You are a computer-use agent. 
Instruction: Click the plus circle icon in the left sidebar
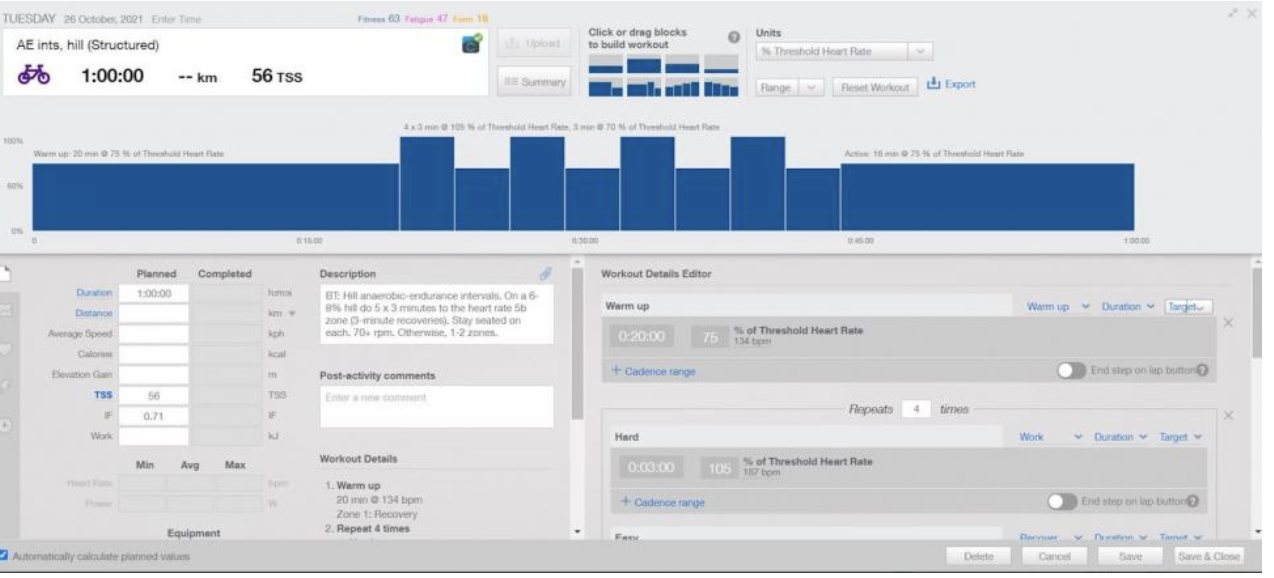(5, 424)
